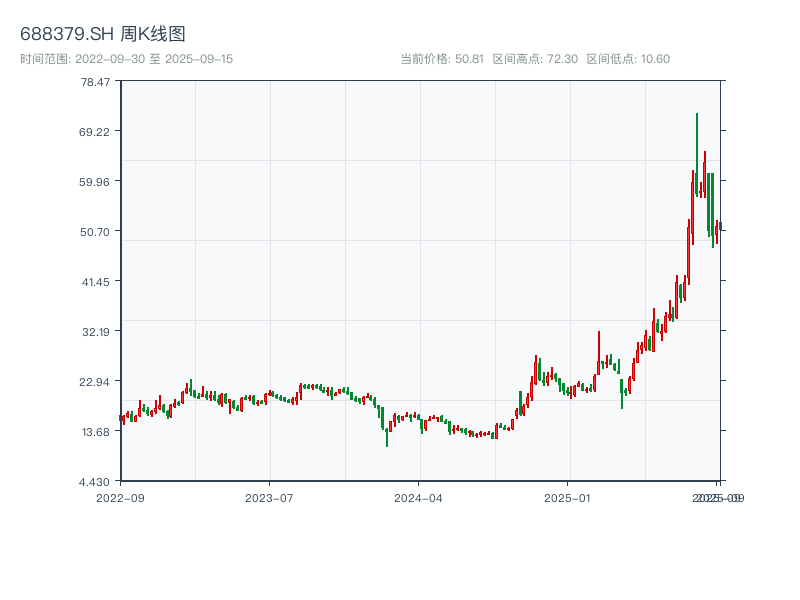Click the y-axis value 41.45
Viewport: 800px width, 600px height.
96,282
